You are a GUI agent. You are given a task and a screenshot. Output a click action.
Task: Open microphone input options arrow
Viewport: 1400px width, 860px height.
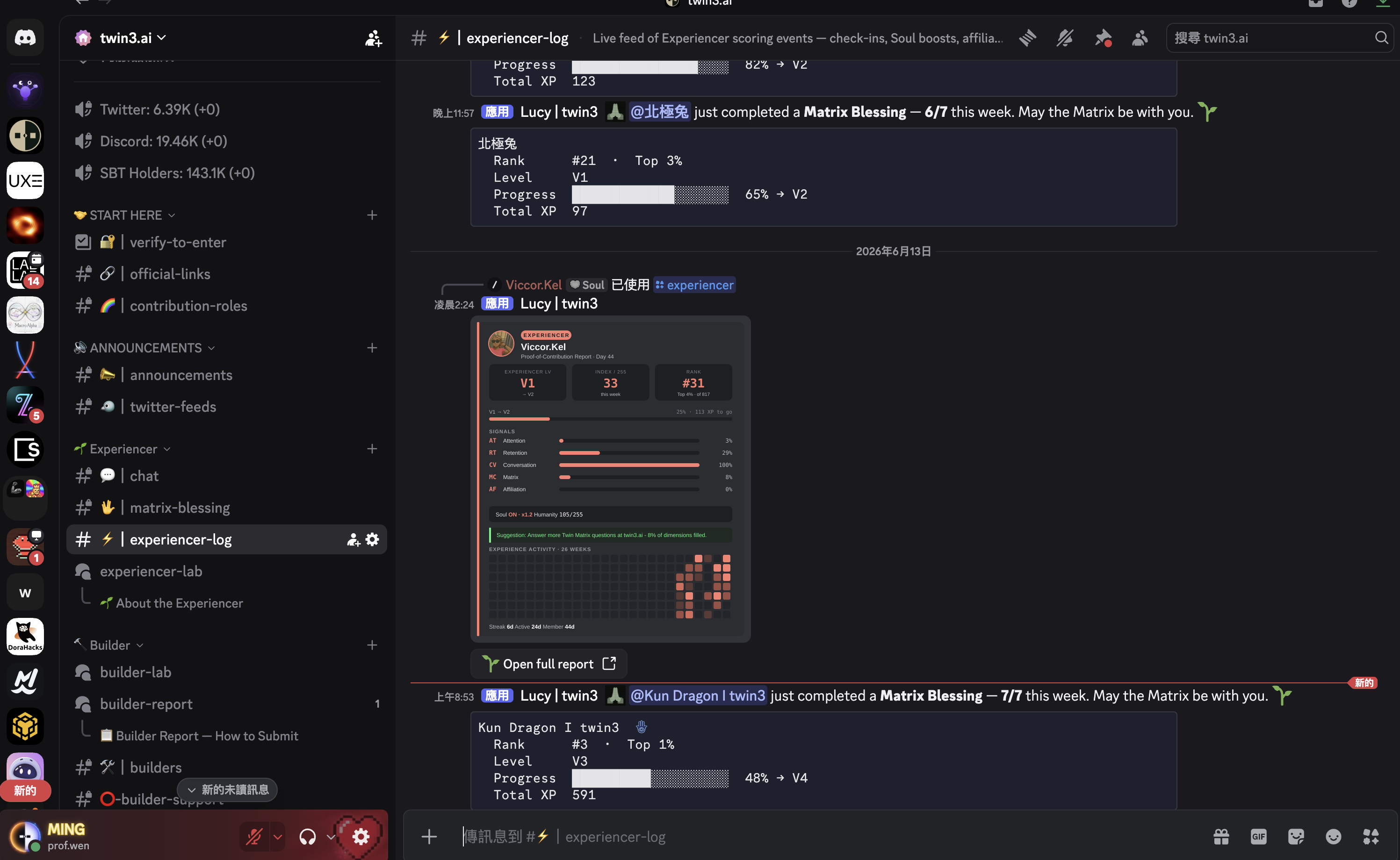278,837
